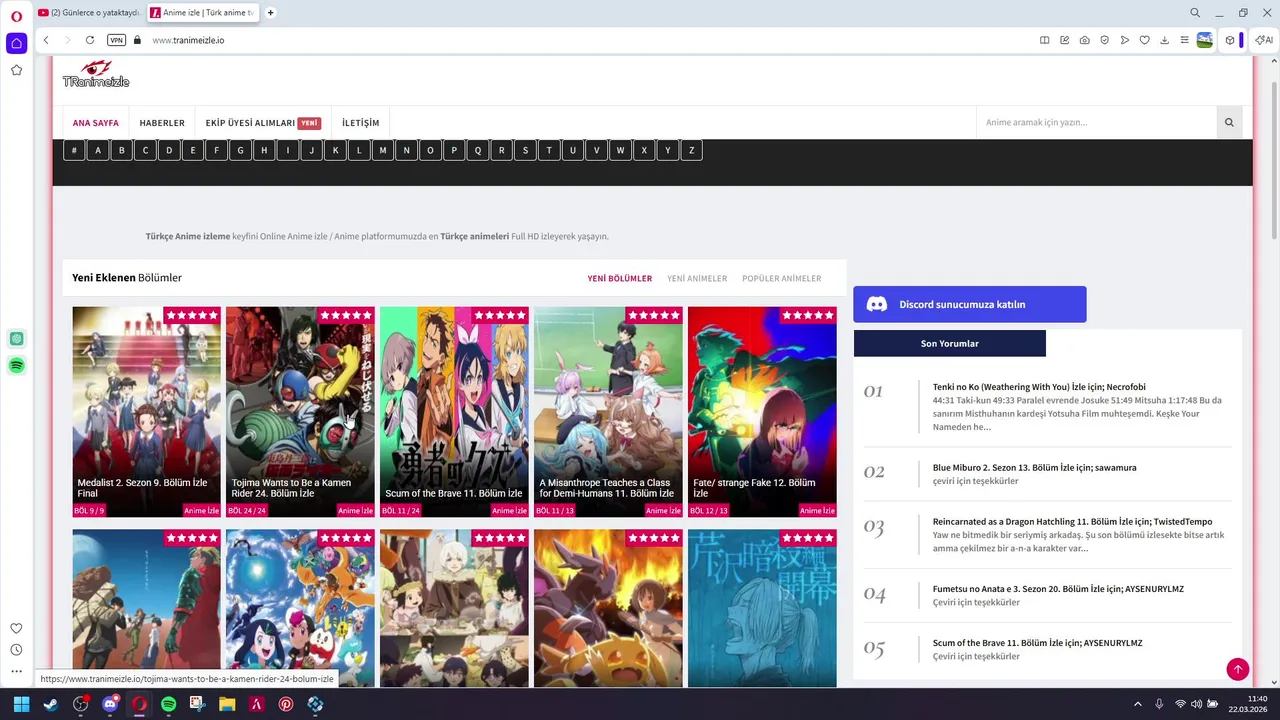Open a new tab with plus button
1280x720 pixels.
(x=270, y=13)
